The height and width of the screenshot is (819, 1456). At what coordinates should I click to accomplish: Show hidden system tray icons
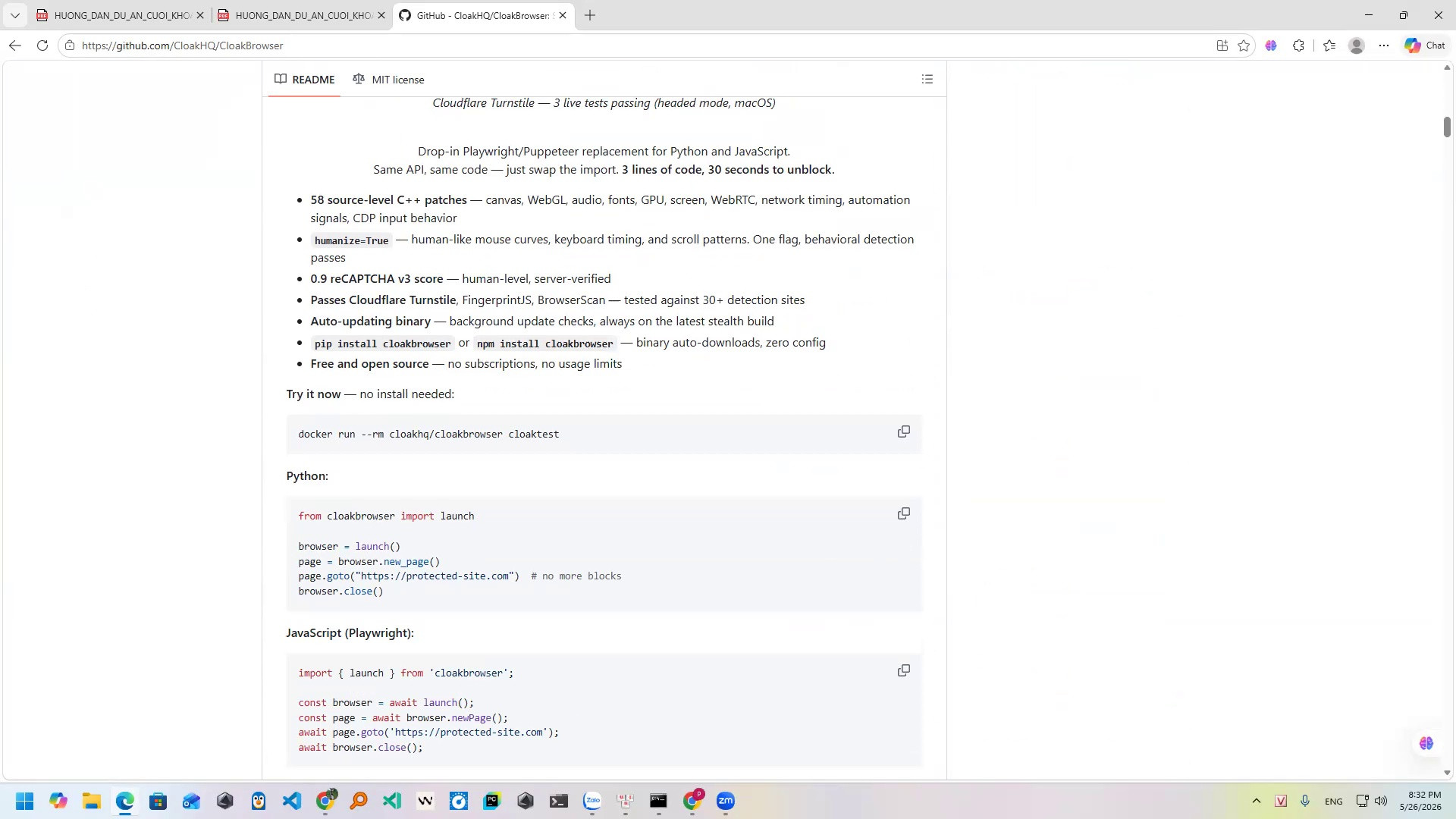pyautogui.click(x=1256, y=801)
